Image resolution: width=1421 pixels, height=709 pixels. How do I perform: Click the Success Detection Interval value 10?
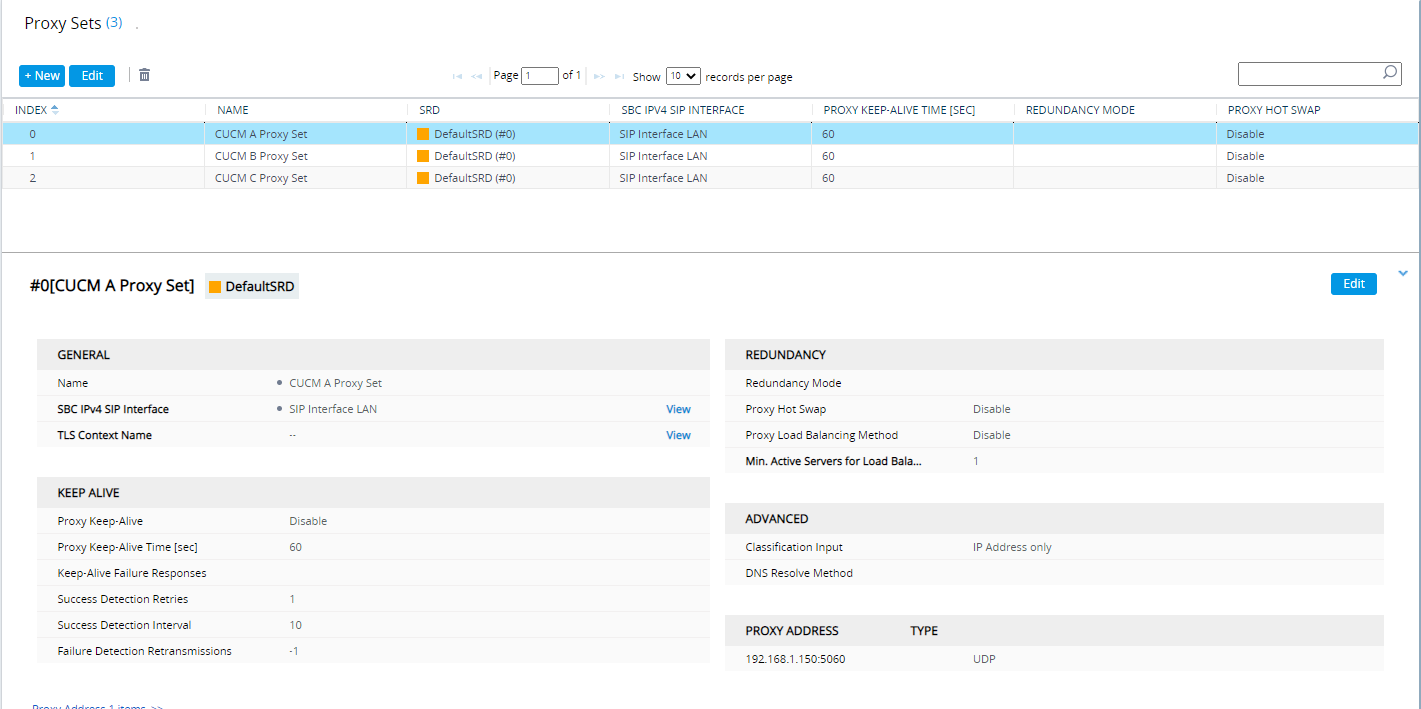[296, 625]
